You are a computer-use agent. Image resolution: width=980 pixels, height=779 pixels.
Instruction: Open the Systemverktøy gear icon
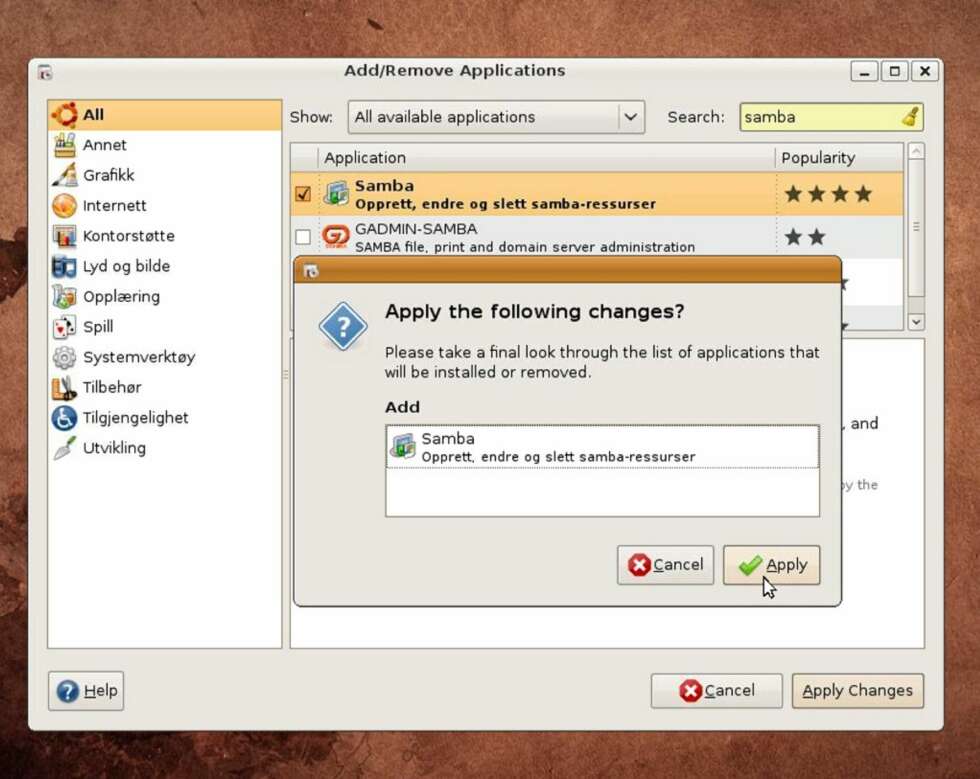(64, 357)
